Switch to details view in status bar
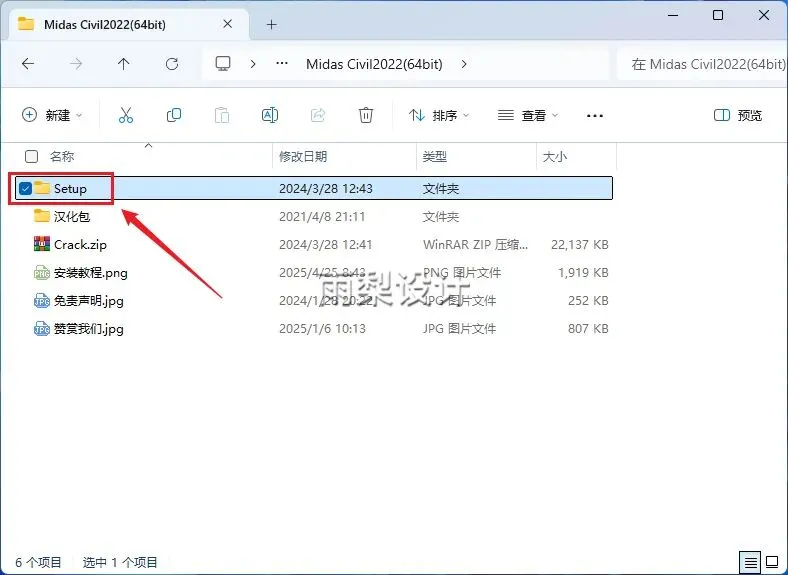Image resolution: width=788 pixels, height=575 pixels. pos(750,562)
